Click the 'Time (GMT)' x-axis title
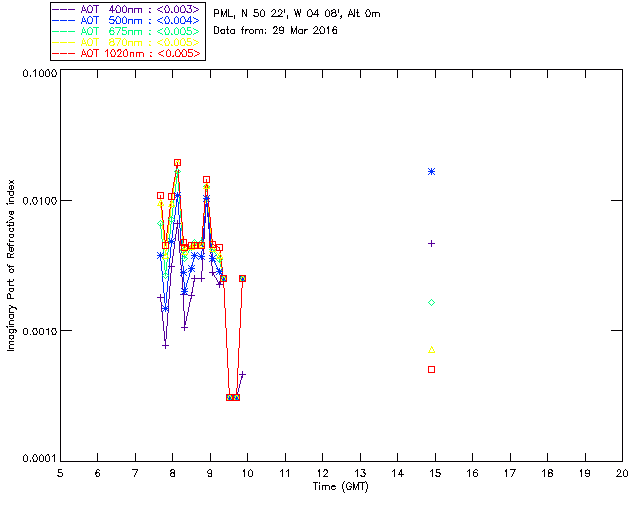The image size is (640, 512). click(x=341, y=487)
